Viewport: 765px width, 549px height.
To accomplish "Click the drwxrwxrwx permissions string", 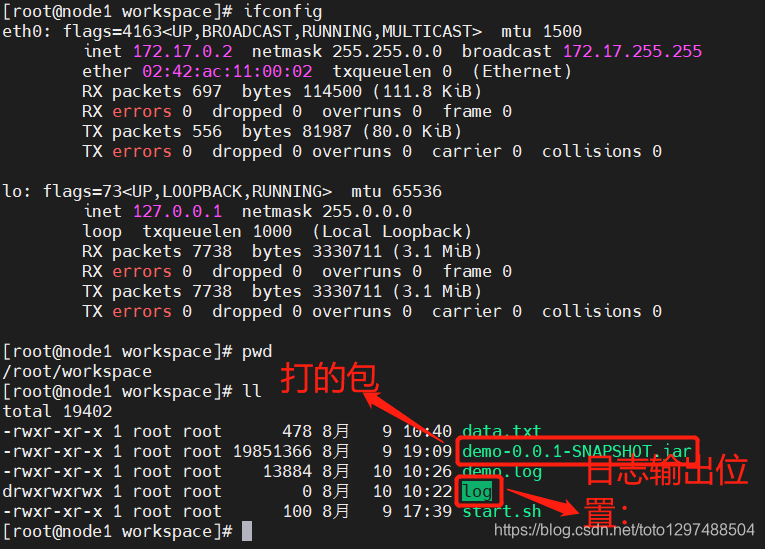I will tap(53, 491).
